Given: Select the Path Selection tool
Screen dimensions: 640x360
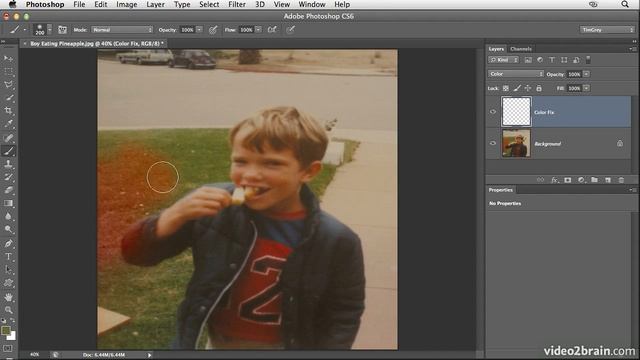Looking at the screenshot, I should click(x=8, y=270).
